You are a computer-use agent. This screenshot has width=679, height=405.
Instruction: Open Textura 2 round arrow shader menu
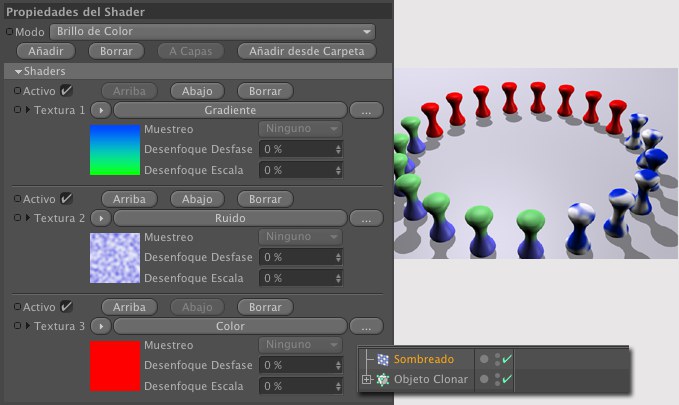(101, 218)
